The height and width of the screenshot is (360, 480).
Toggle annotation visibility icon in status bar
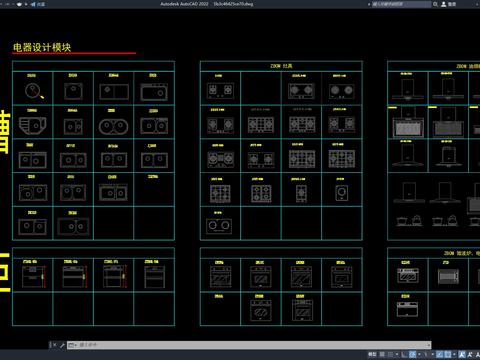pyautogui.click(x=462, y=354)
